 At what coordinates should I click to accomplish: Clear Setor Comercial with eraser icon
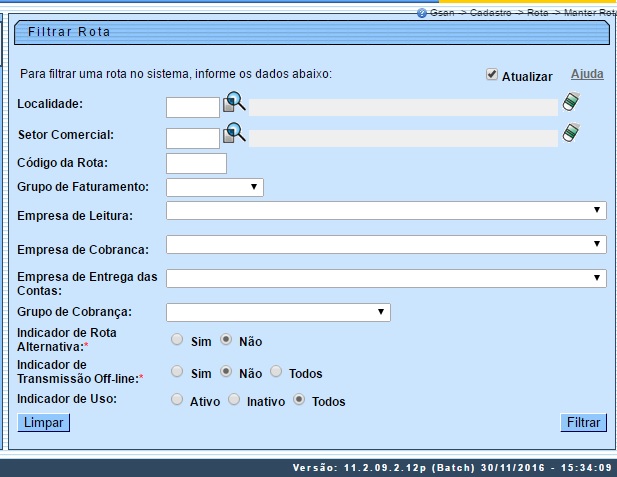(571, 133)
